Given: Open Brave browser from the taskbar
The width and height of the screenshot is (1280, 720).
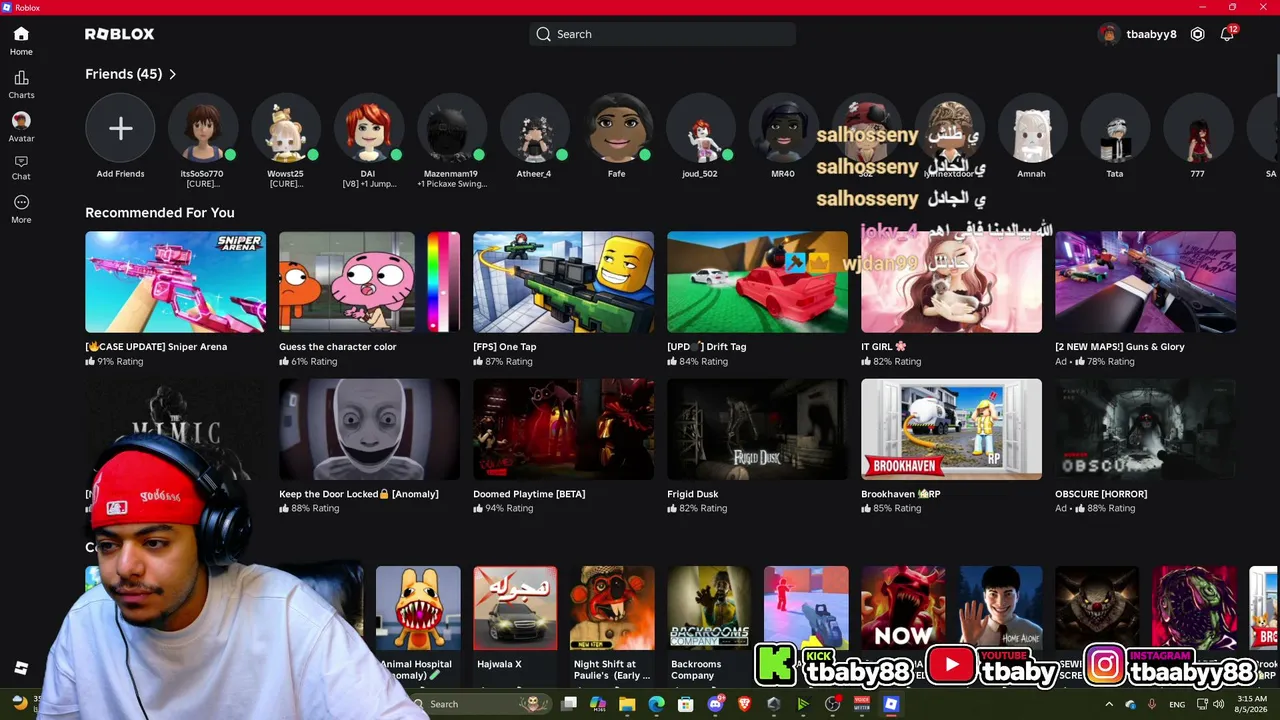Looking at the screenshot, I should click(x=744, y=704).
